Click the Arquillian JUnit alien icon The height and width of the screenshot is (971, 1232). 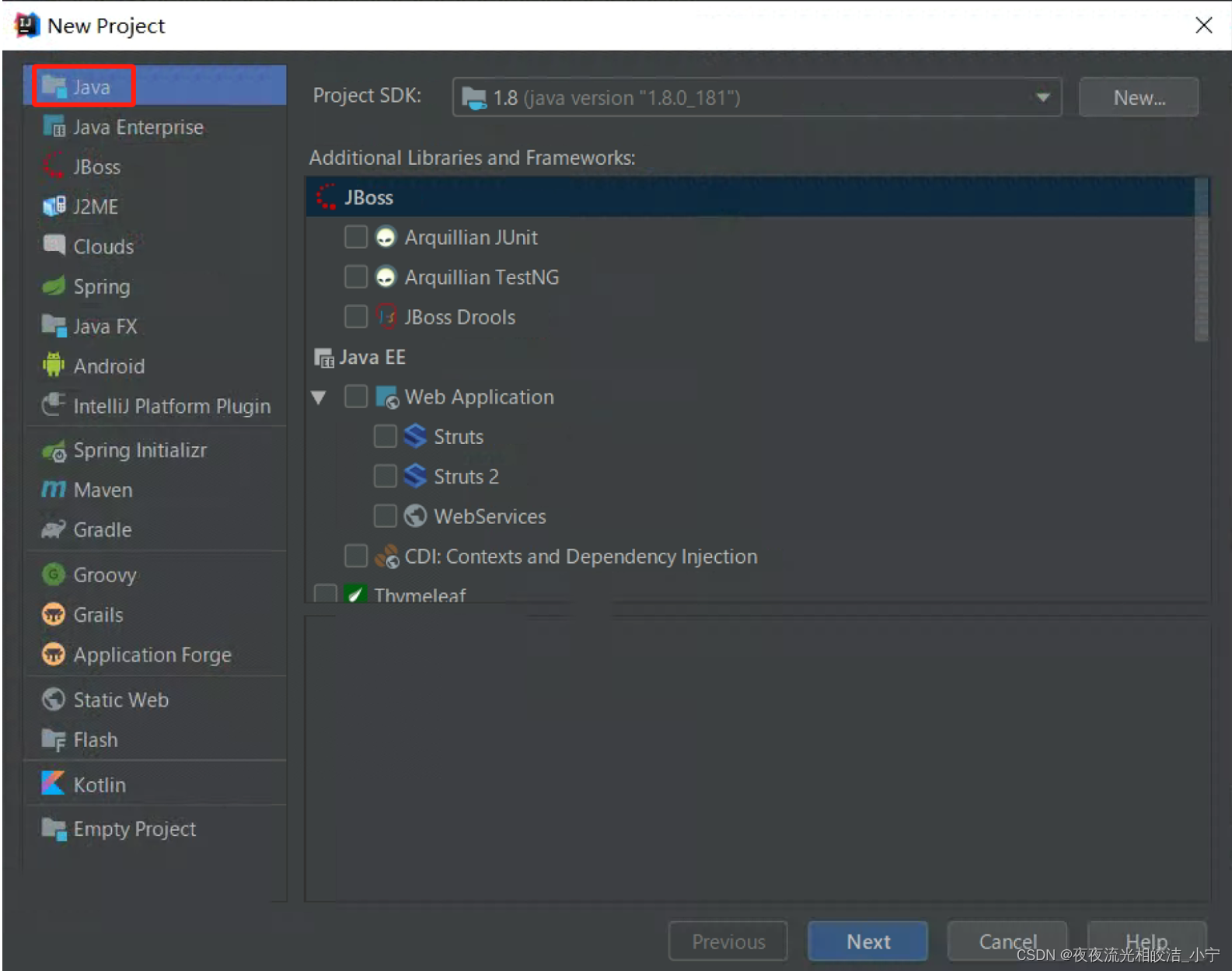coord(386,236)
